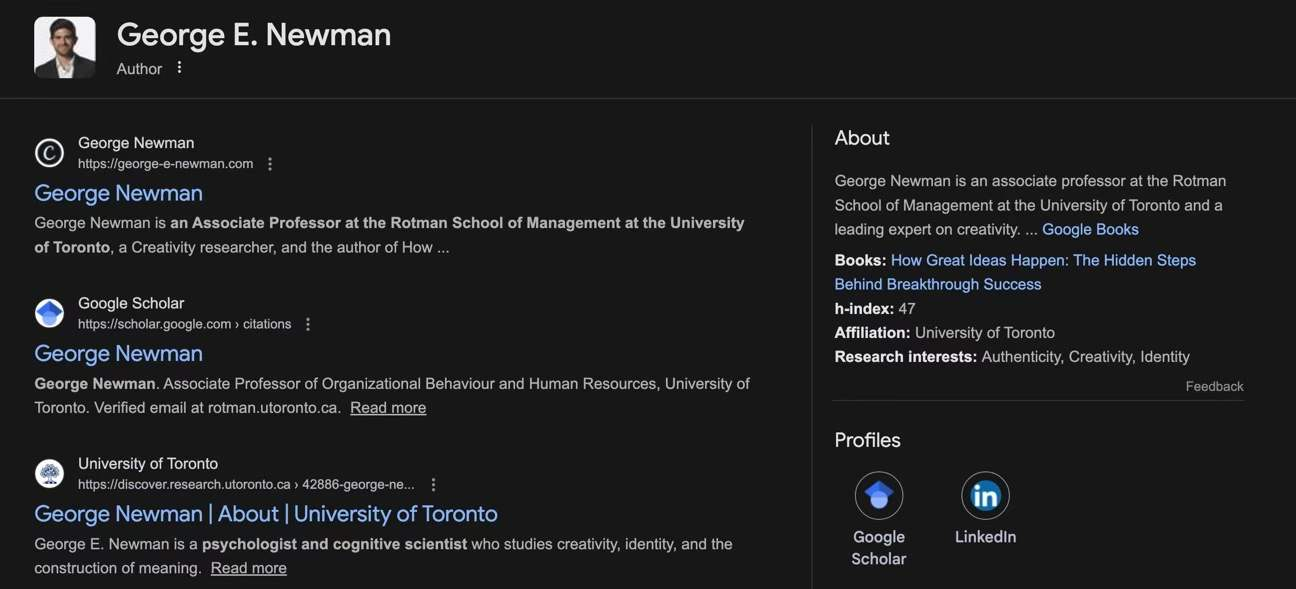The width and height of the screenshot is (1296, 589).
Task: Open options menu for University of Toronto result
Action: tap(433, 484)
